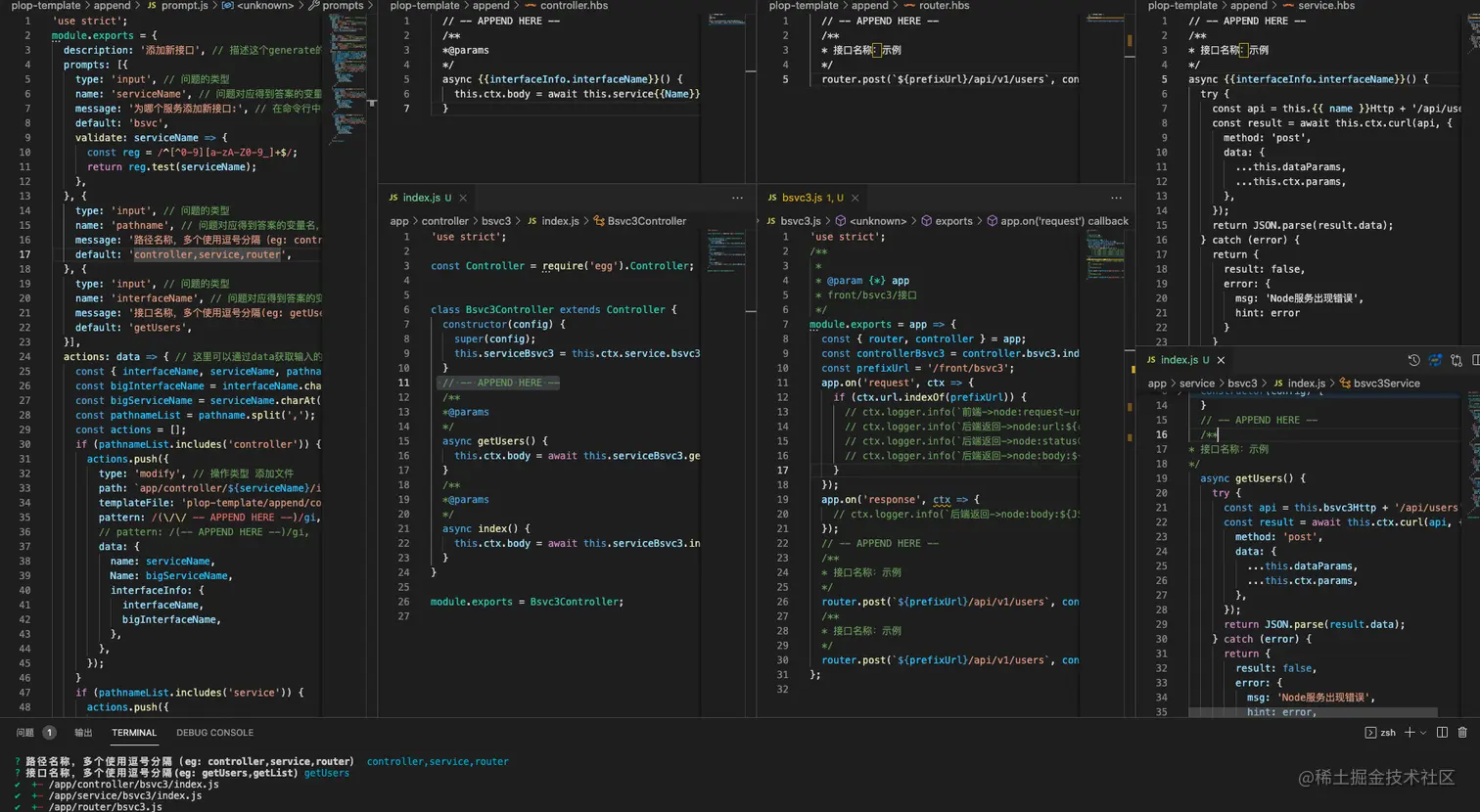Click the blue sync icon in service editor
Image resolution: width=1480 pixels, height=812 pixels.
(x=1435, y=360)
